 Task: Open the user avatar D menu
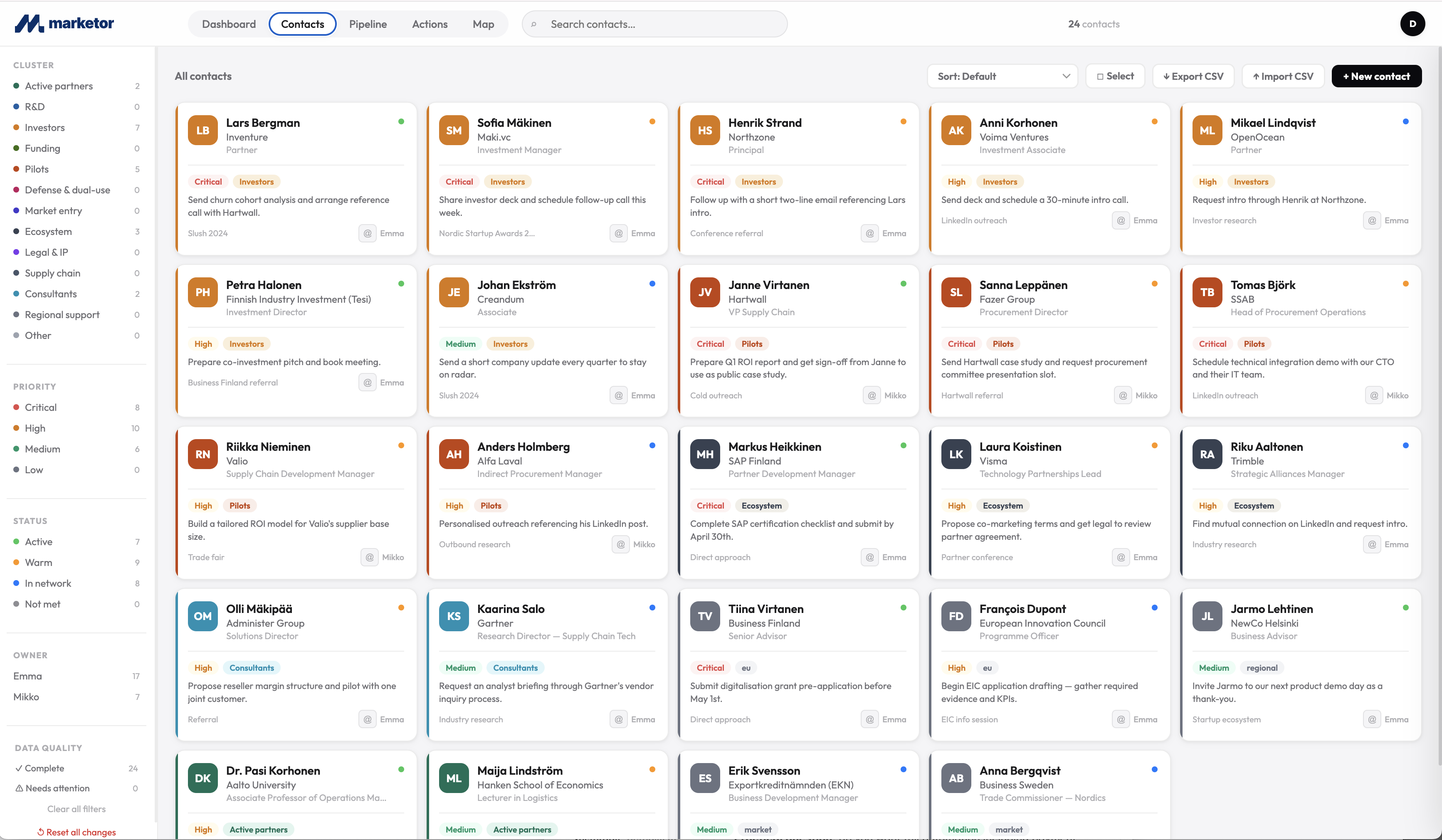[1412, 23]
